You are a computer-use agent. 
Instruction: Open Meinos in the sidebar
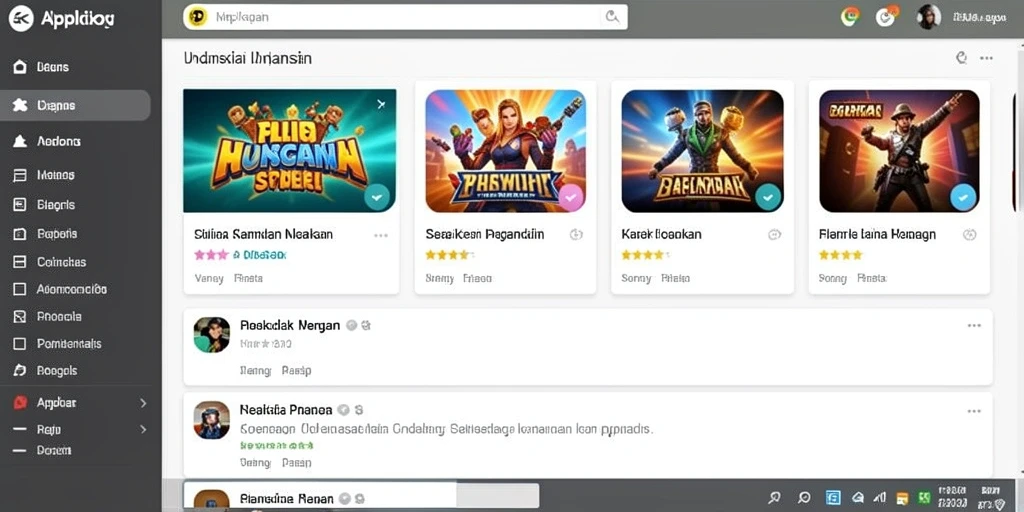click(43, 175)
